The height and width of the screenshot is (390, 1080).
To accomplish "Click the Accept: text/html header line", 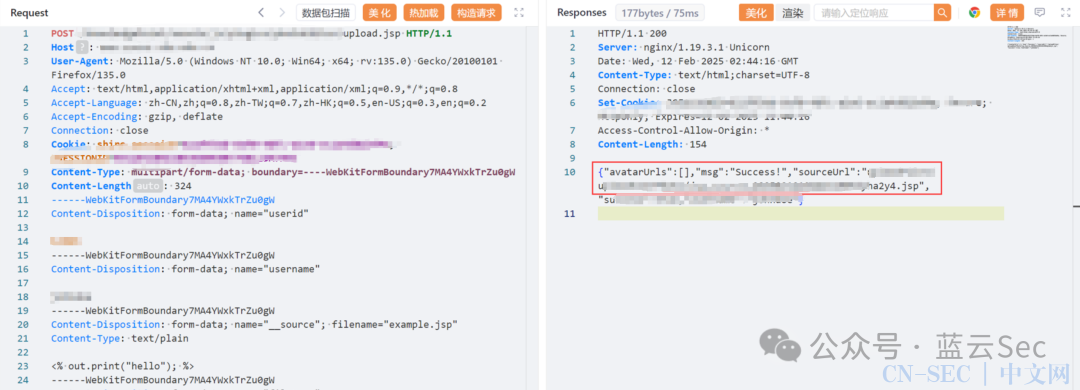I will tap(254, 89).
